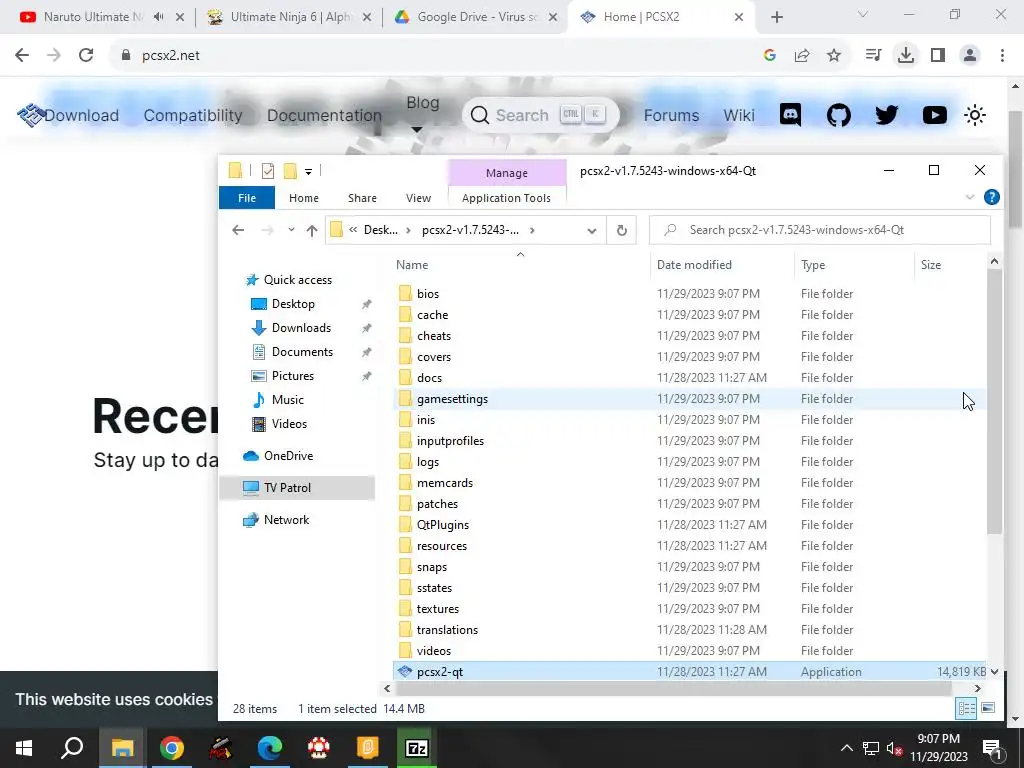Viewport: 1024px width, 768px height.
Task: Select Network in navigation pane
Action: pyautogui.click(x=286, y=520)
